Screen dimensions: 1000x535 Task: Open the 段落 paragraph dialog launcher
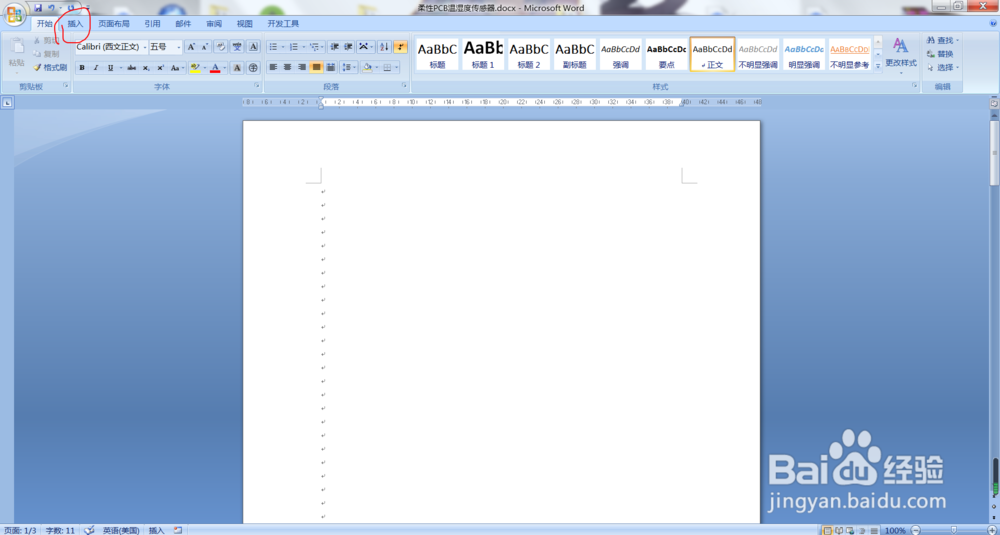click(404, 85)
